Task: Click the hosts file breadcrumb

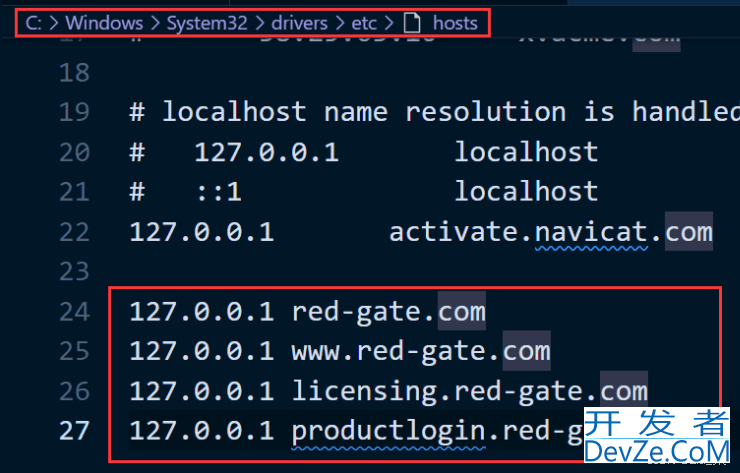Action: 455,23
